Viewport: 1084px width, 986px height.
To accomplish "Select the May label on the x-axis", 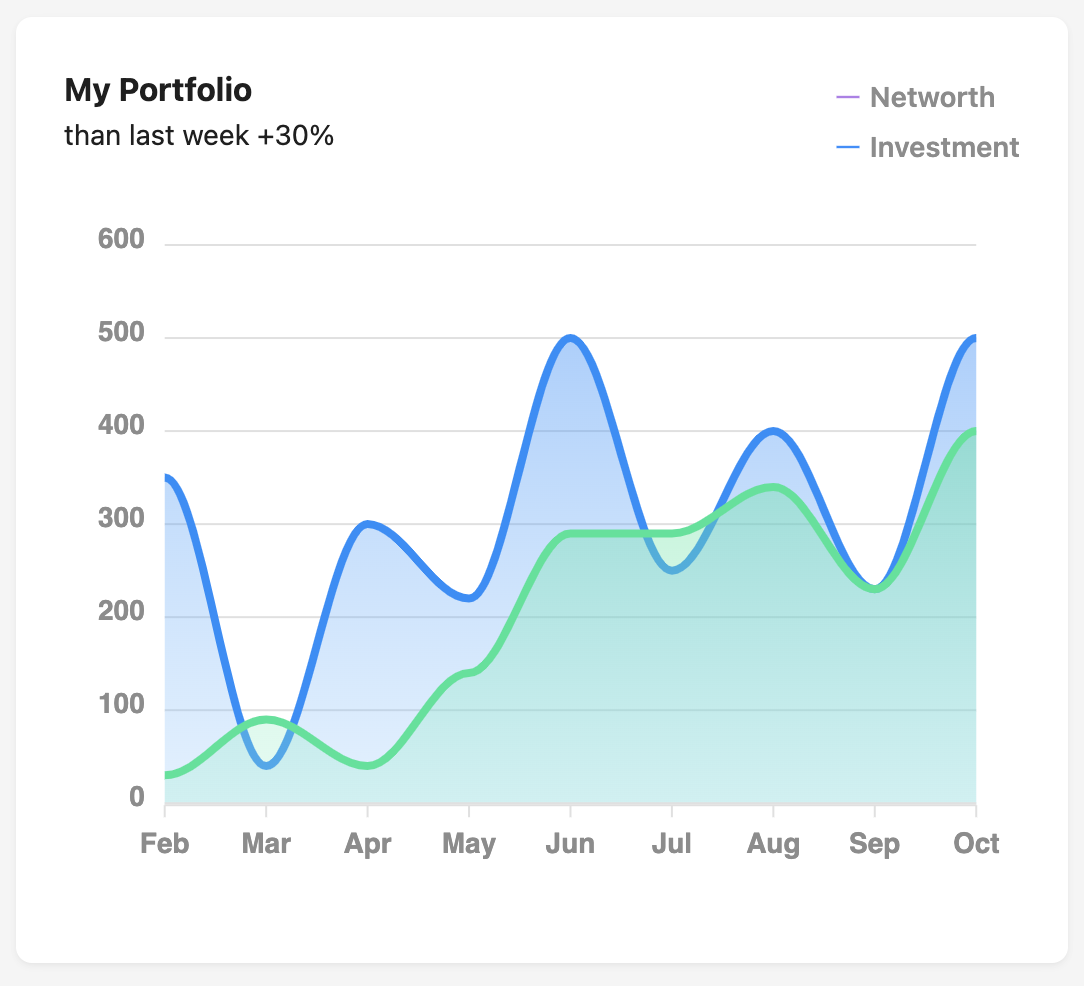I will [469, 843].
